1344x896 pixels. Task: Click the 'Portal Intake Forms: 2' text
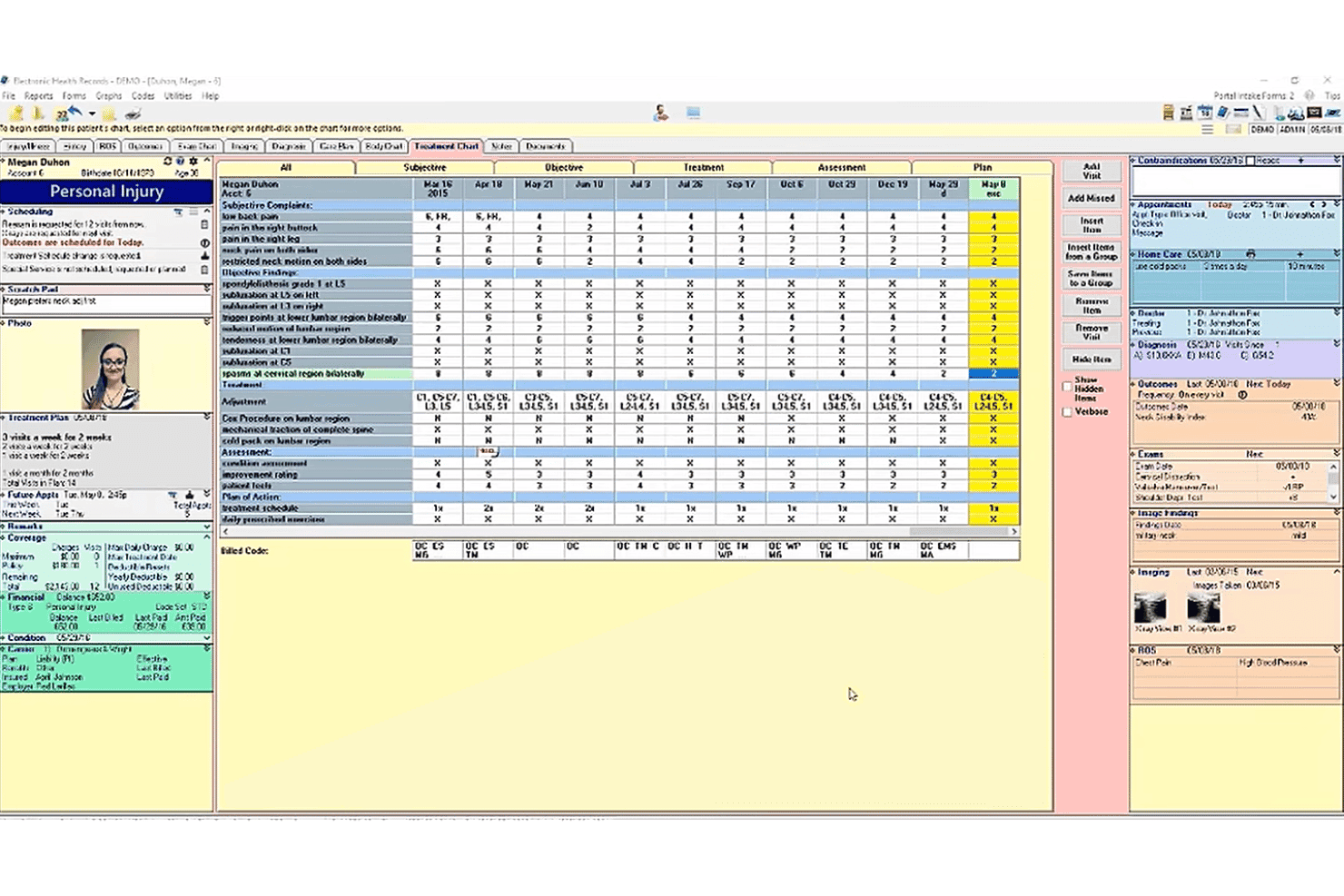[x=1254, y=95]
